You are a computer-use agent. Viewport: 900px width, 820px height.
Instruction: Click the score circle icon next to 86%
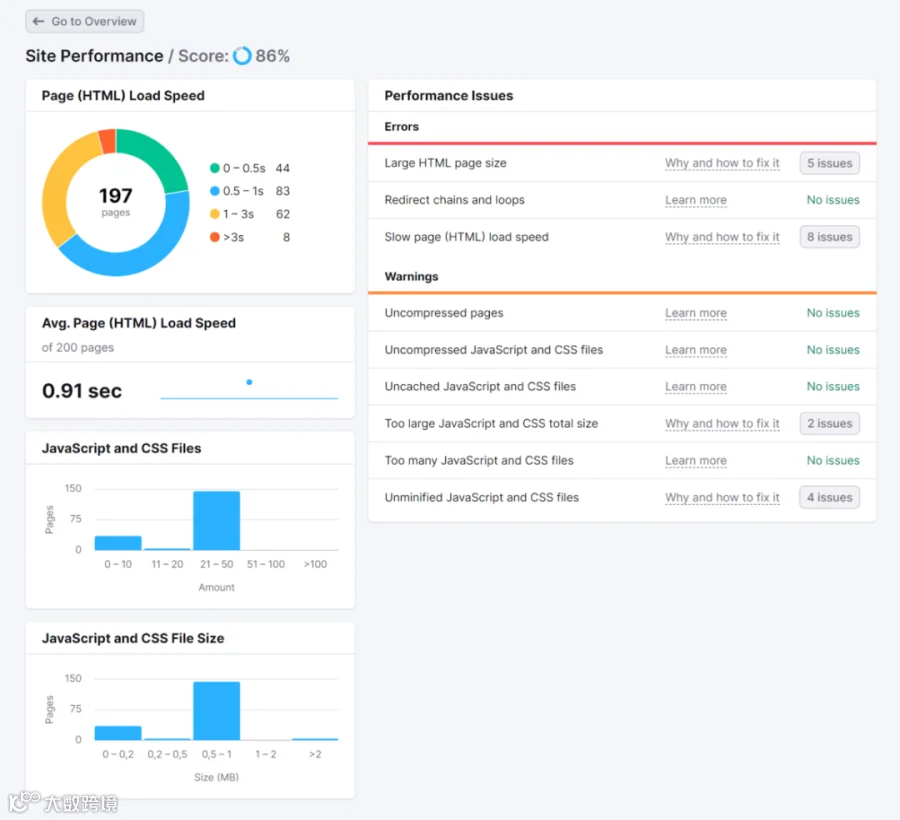[x=242, y=56]
